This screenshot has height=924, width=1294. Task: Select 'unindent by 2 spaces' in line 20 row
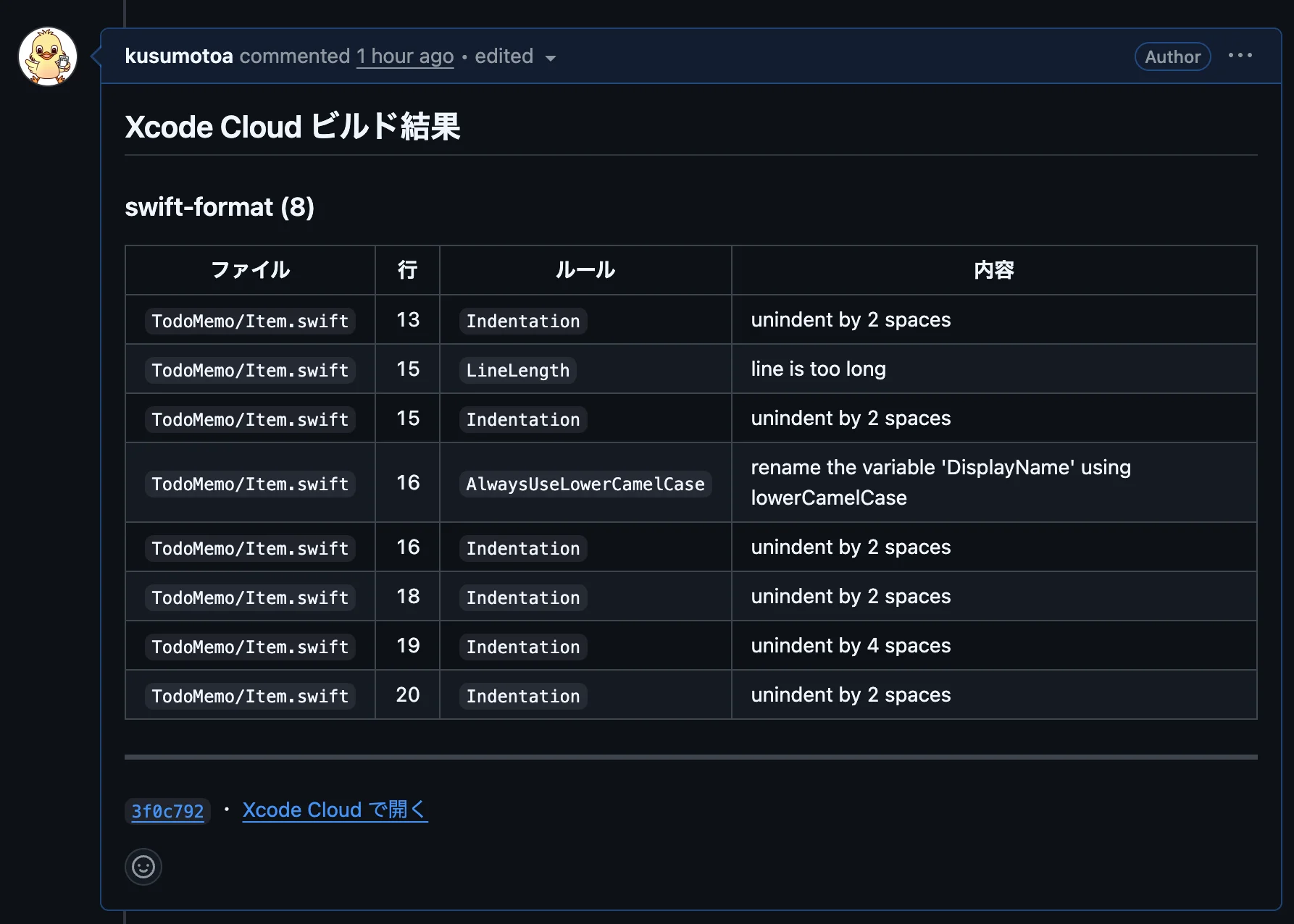(x=851, y=694)
